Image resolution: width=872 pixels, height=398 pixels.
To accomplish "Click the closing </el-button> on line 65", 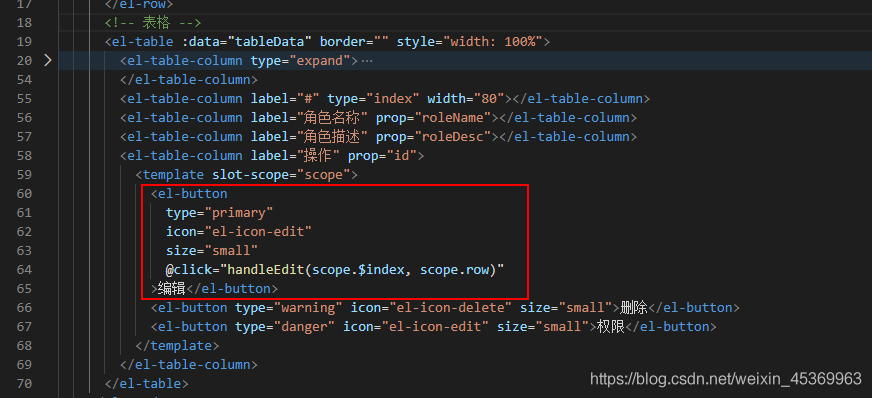I will tap(231, 288).
